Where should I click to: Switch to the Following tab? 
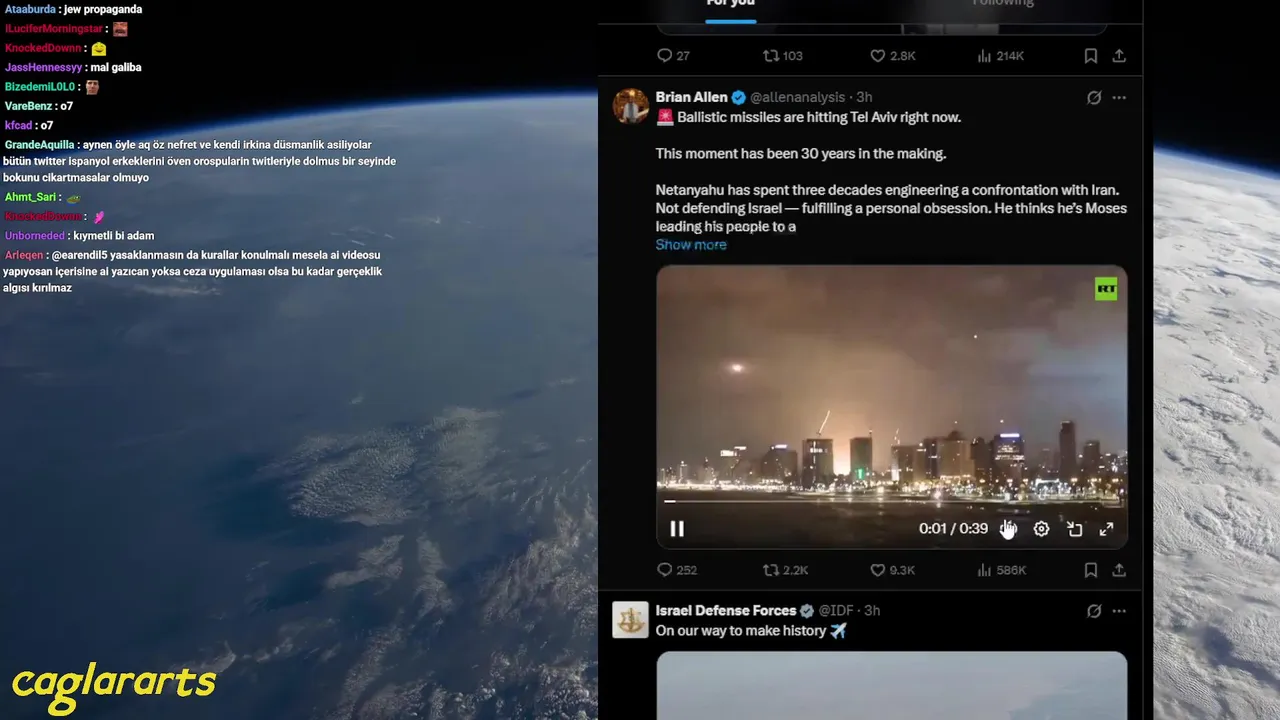1003,4
